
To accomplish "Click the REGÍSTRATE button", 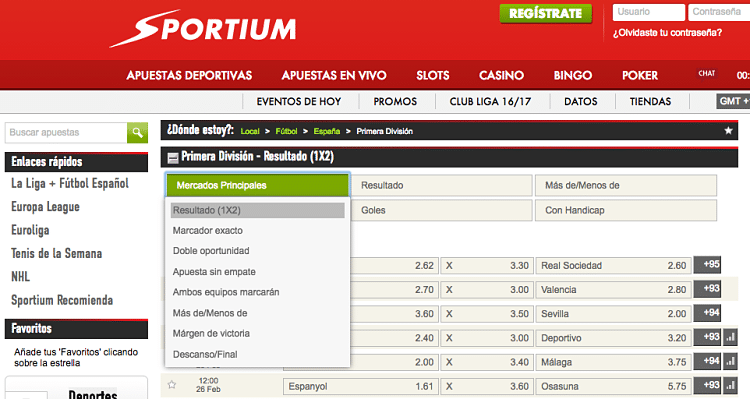I will point(545,13).
